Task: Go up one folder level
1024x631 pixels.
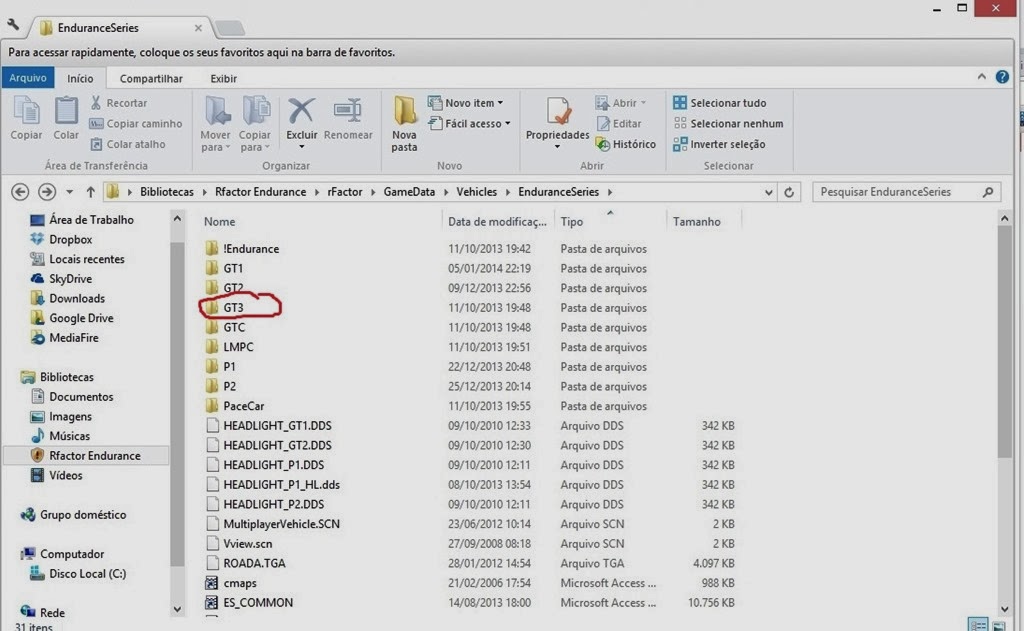Action: 90,192
